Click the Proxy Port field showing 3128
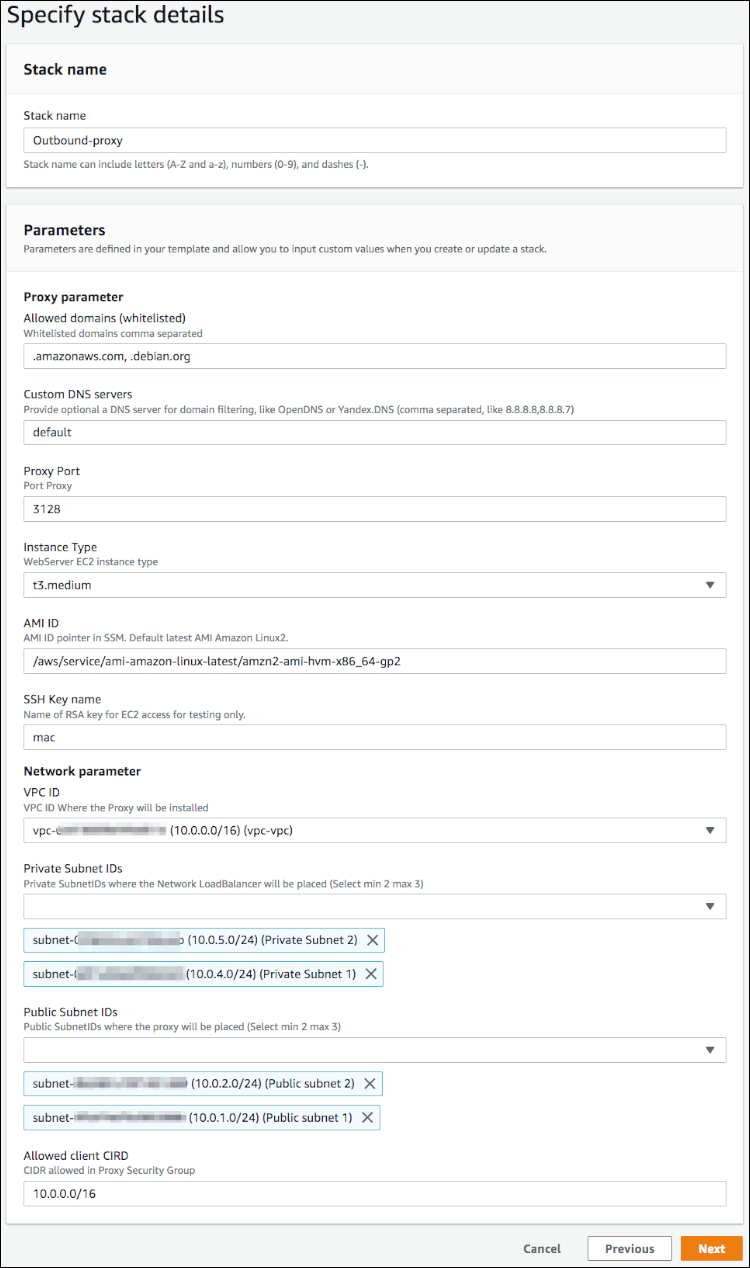 [x=375, y=509]
